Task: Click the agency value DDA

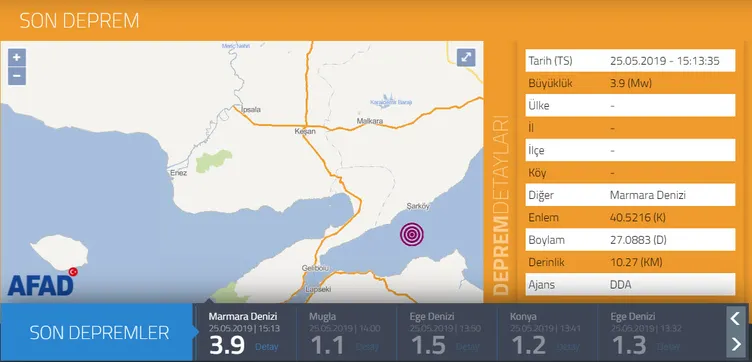Action: [621, 285]
